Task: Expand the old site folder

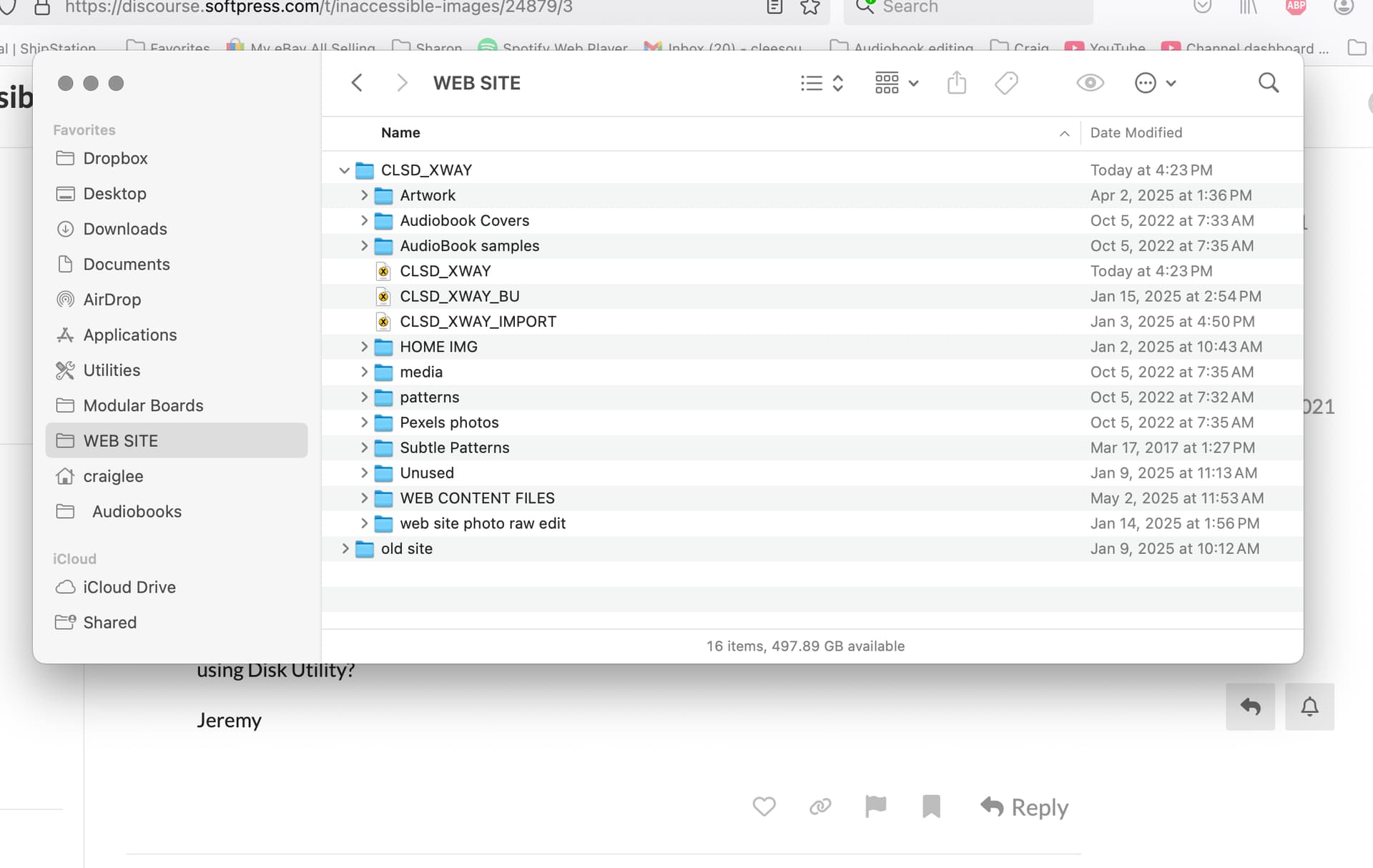Action: tap(345, 548)
